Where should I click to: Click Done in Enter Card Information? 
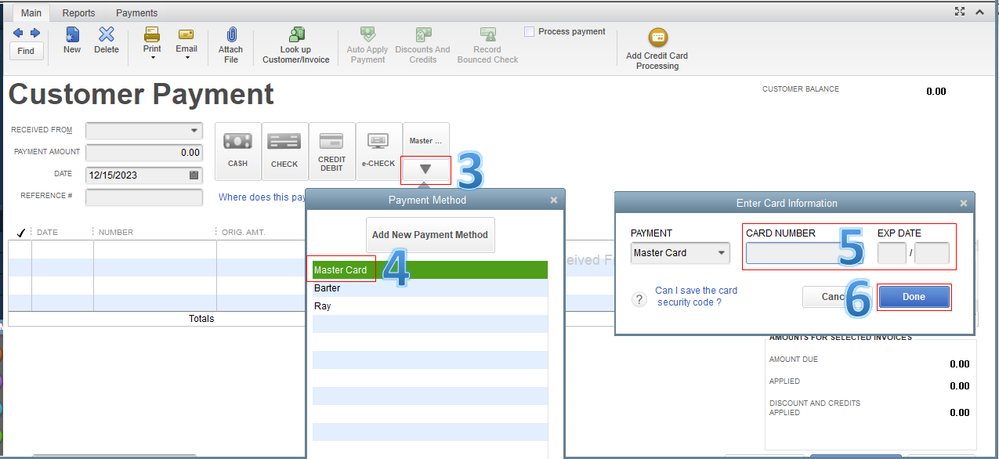[x=914, y=296]
